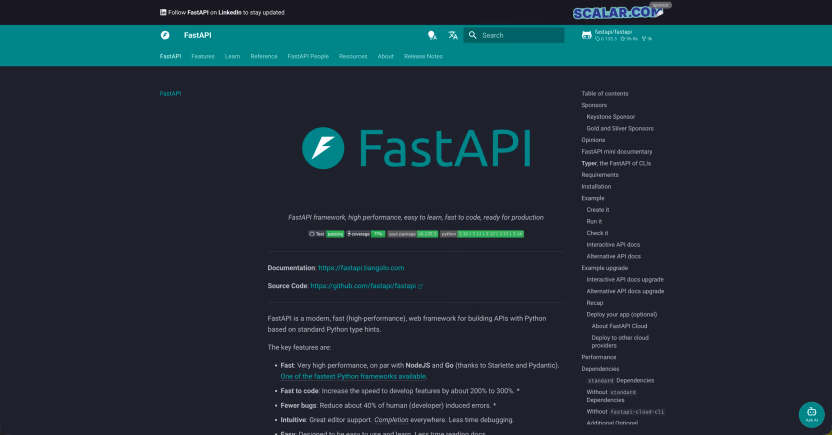Jump to Gold and Silver Sponsors section
The height and width of the screenshot is (435, 832).
coord(620,128)
